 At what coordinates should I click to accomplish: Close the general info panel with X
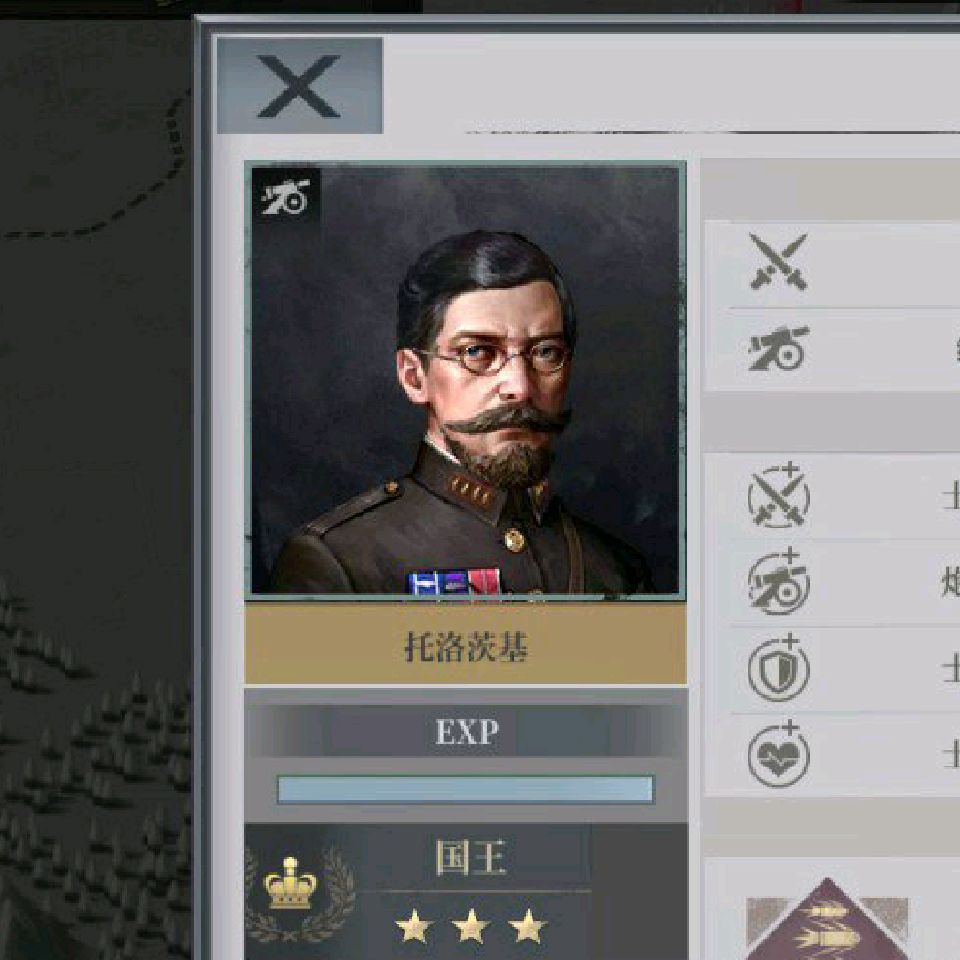point(300,86)
